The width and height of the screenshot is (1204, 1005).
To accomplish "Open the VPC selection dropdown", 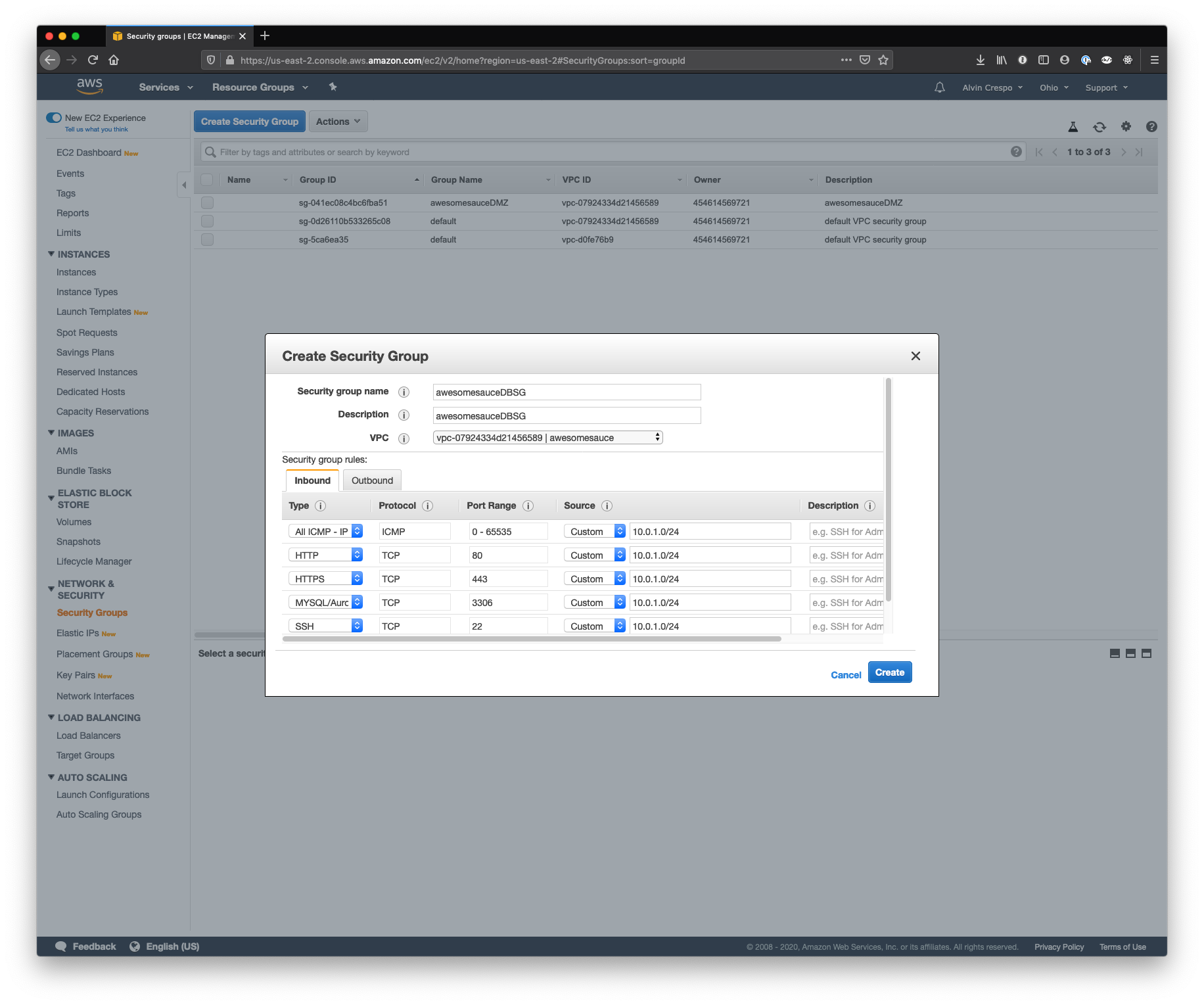I will (546, 437).
